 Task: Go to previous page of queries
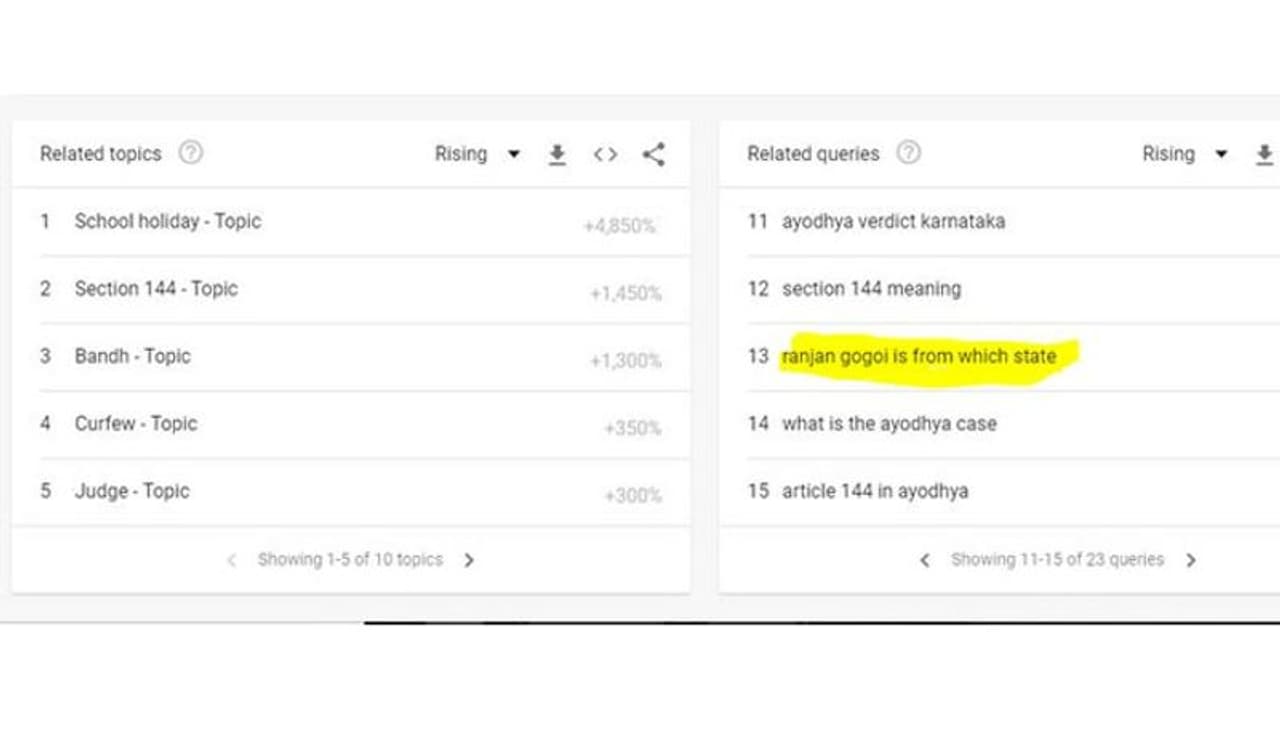tap(925, 560)
